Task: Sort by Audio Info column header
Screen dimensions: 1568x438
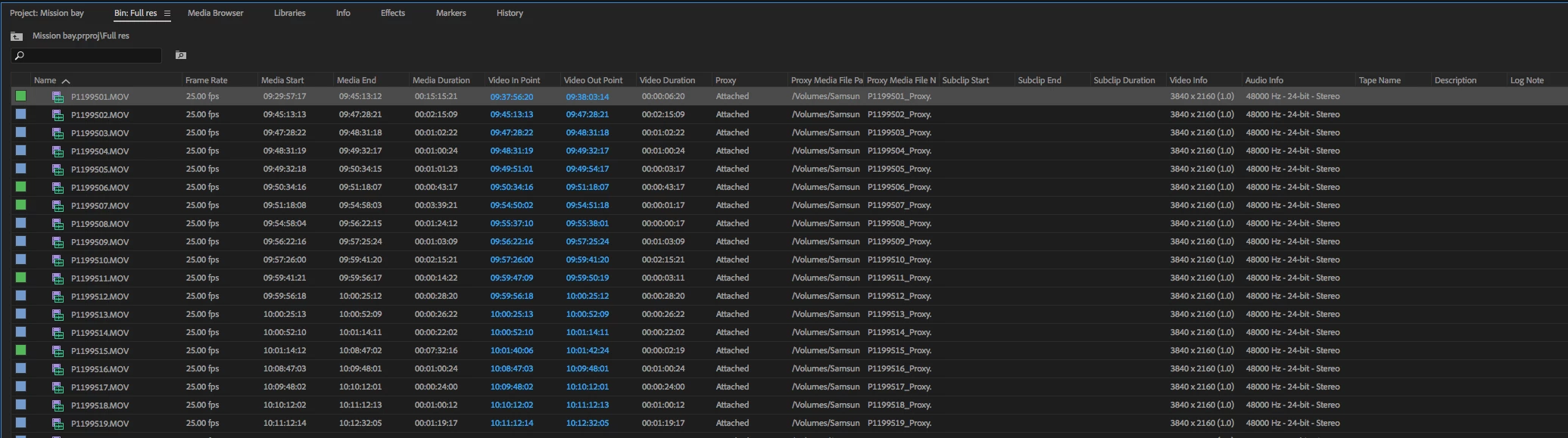Action: pos(1264,80)
